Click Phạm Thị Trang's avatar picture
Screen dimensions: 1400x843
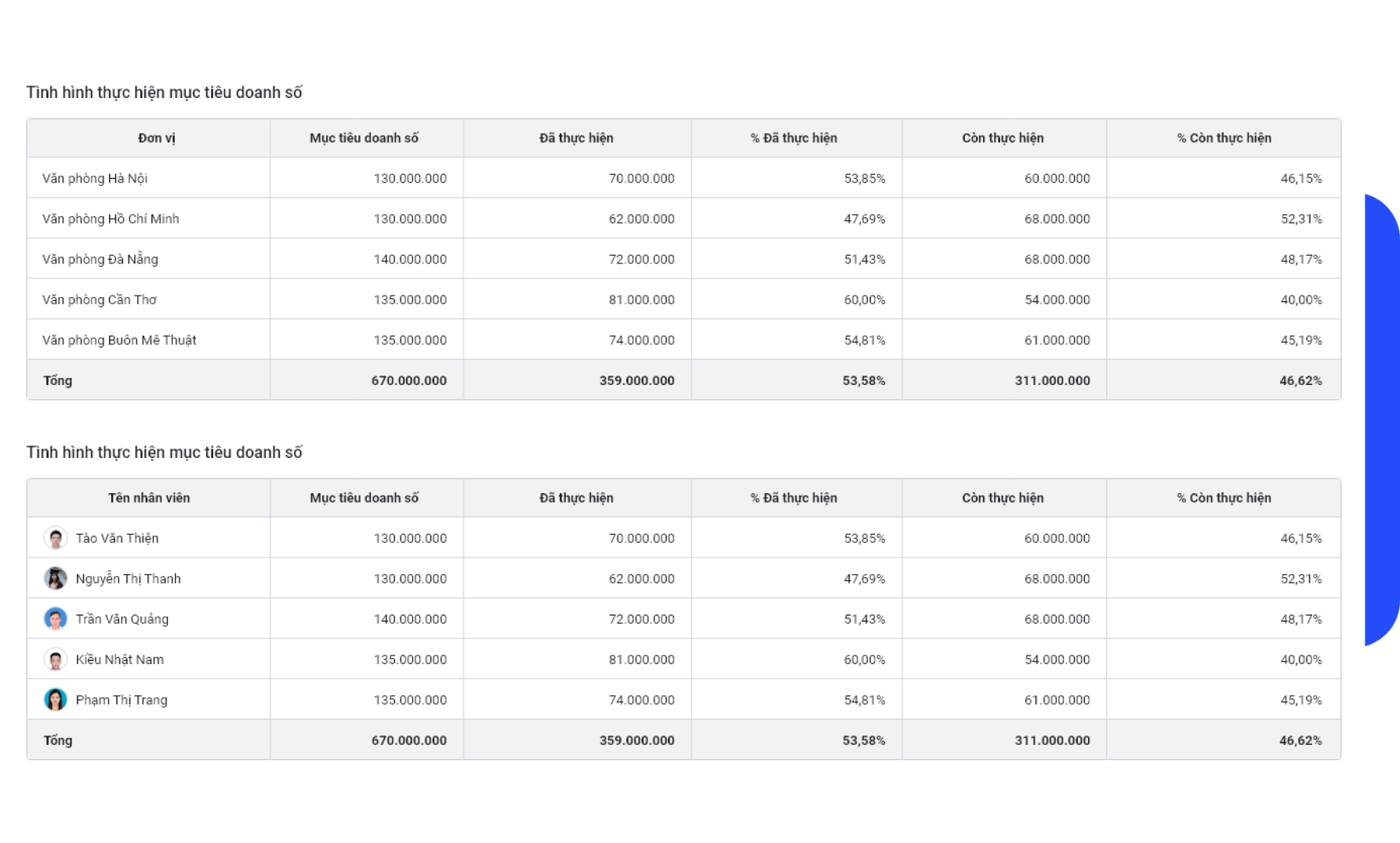[x=55, y=700]
